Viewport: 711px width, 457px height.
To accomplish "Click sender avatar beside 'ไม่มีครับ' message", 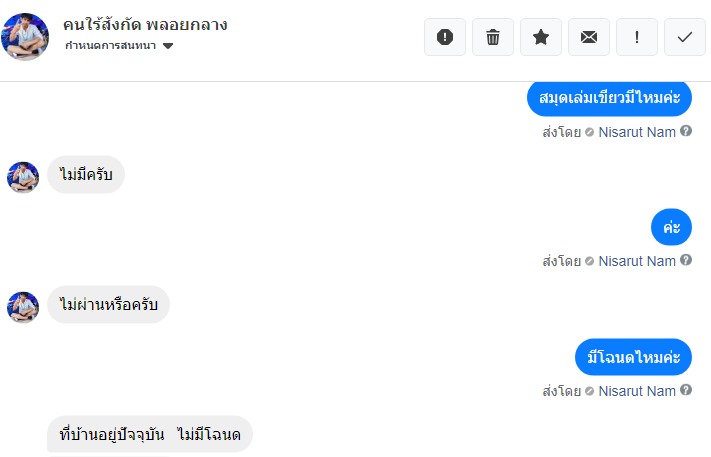I will (x=23, y=177).
